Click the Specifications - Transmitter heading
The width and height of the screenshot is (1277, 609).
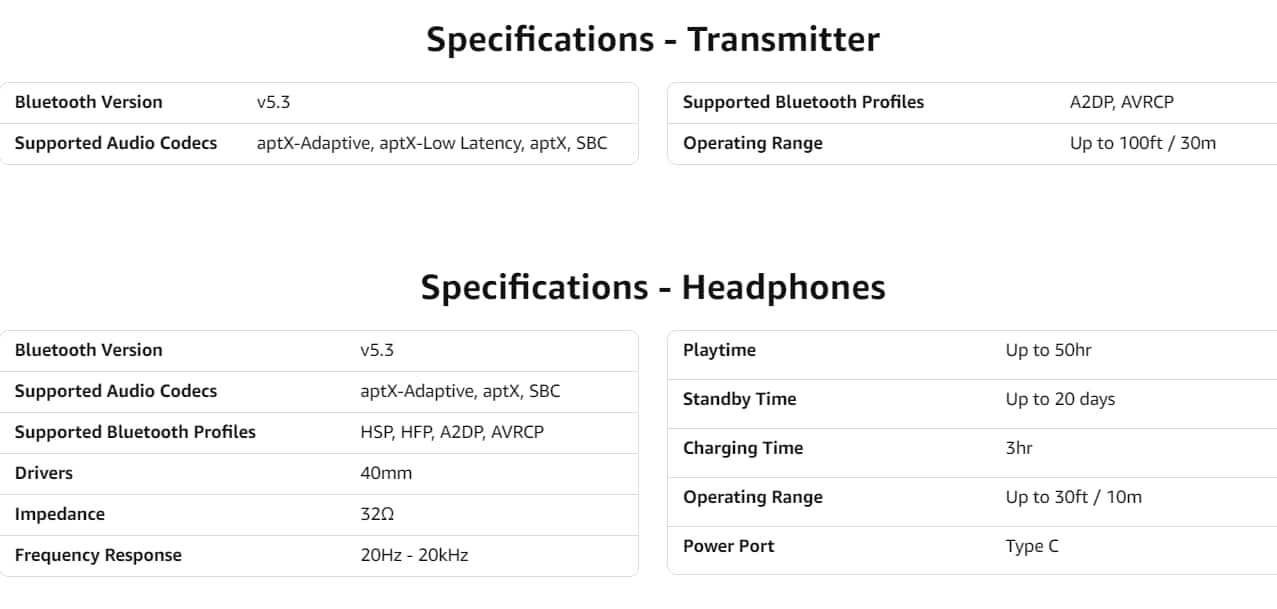point(652,40)
